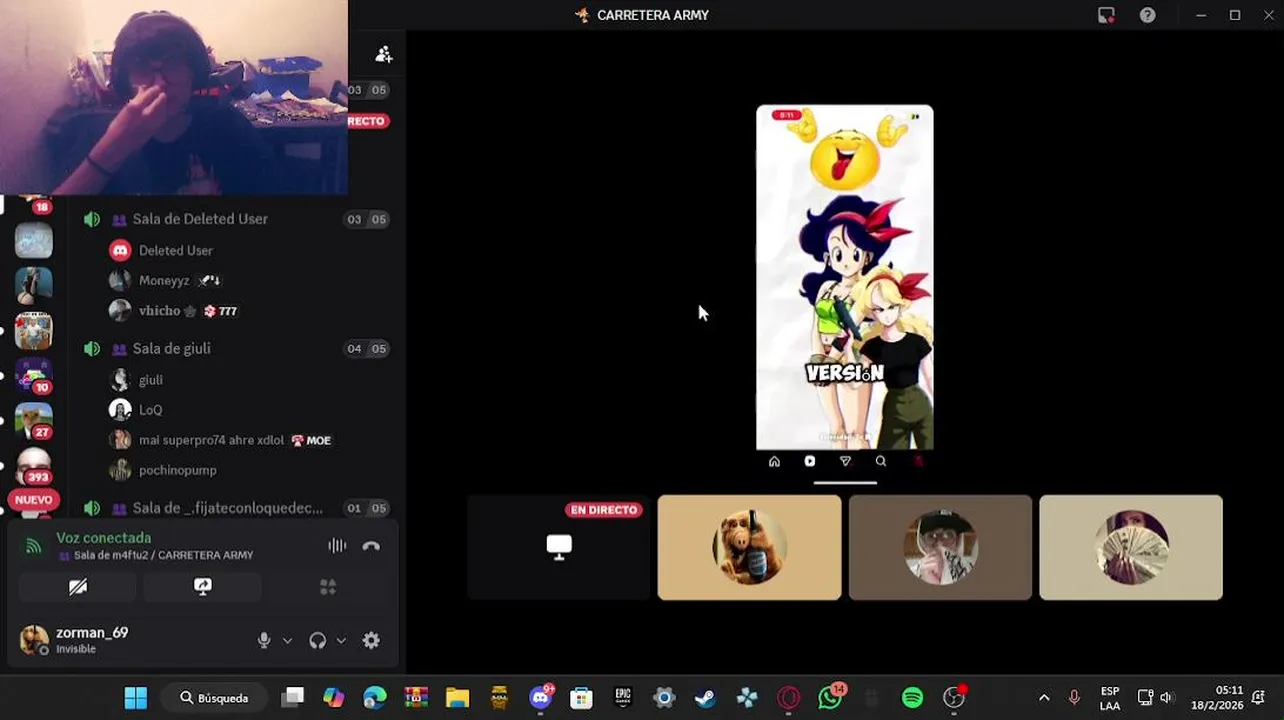Disconnect from the voice call
Viewport: 1284px width, 720px height.
click(371, 546)
